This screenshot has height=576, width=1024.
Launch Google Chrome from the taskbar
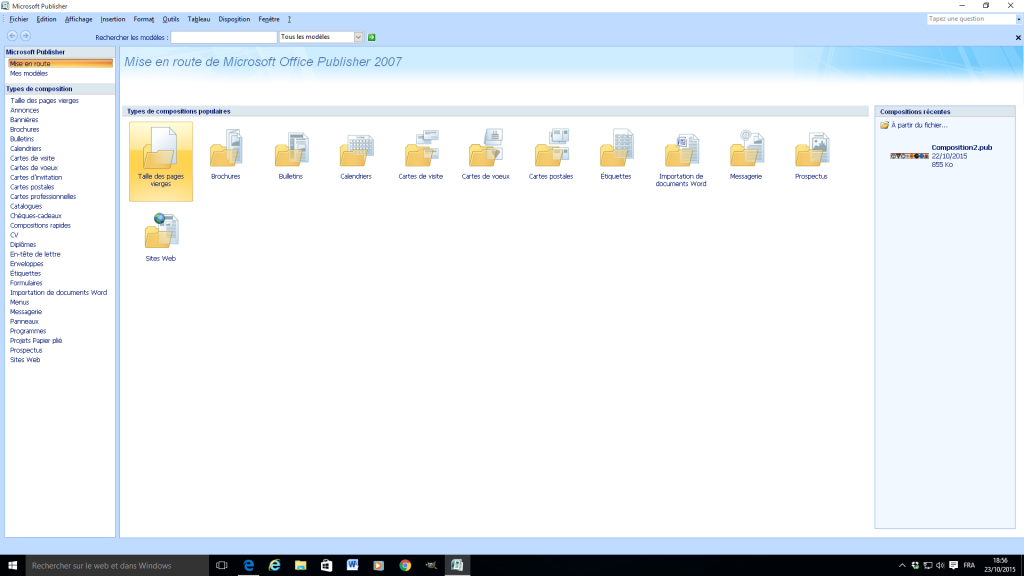click(405, 566)
